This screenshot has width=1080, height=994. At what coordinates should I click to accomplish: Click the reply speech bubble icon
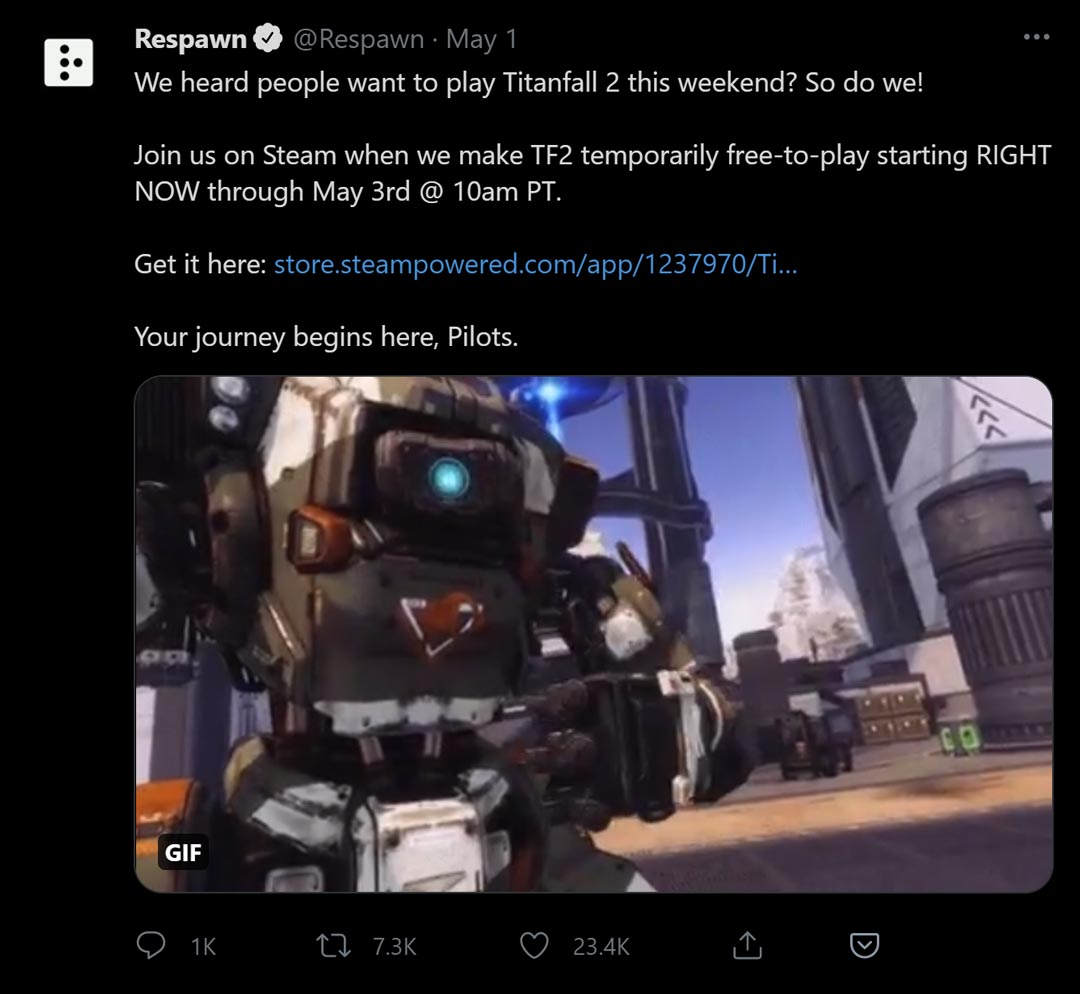(x=150, y=945)
